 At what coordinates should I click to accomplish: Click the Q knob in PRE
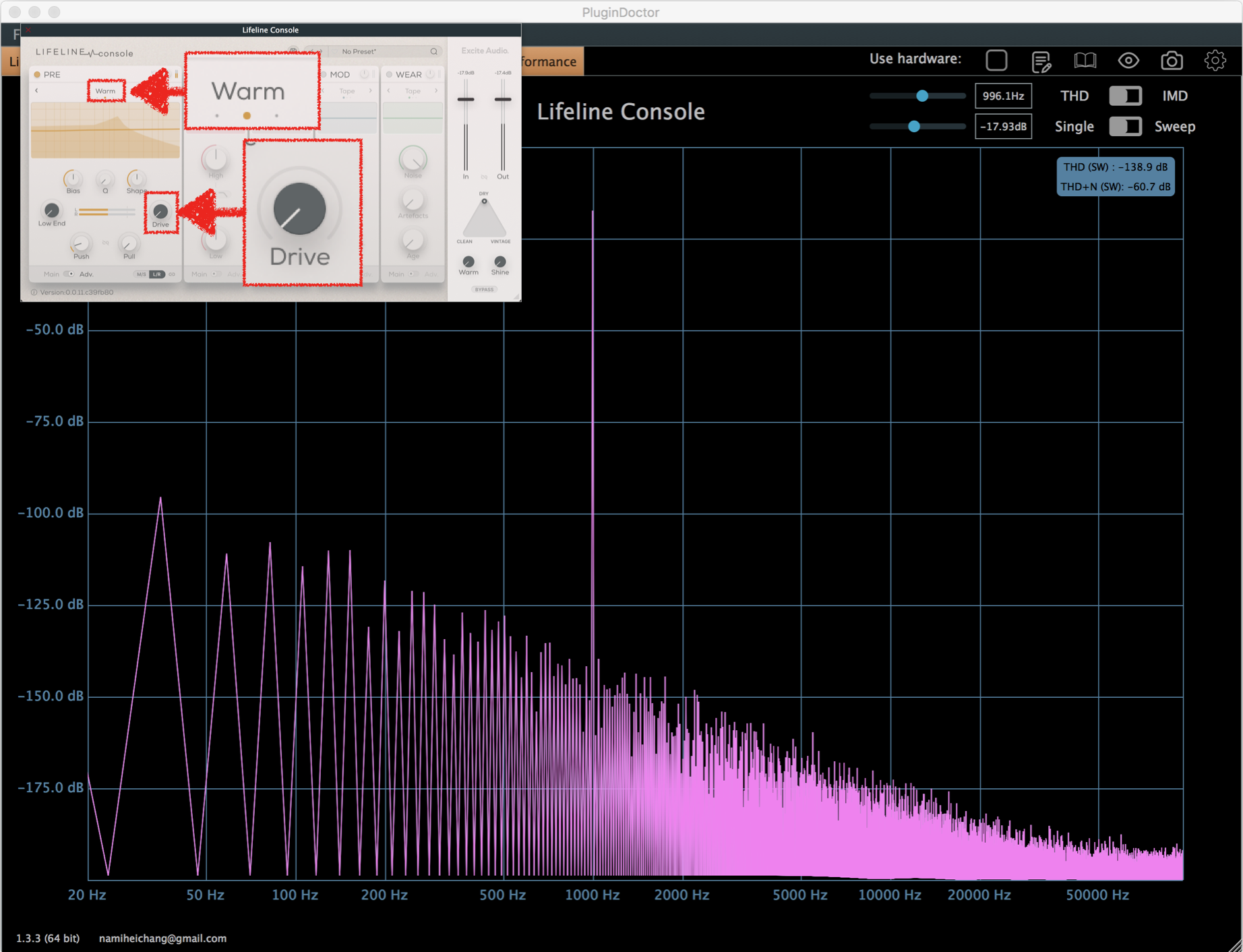(104, 179)
